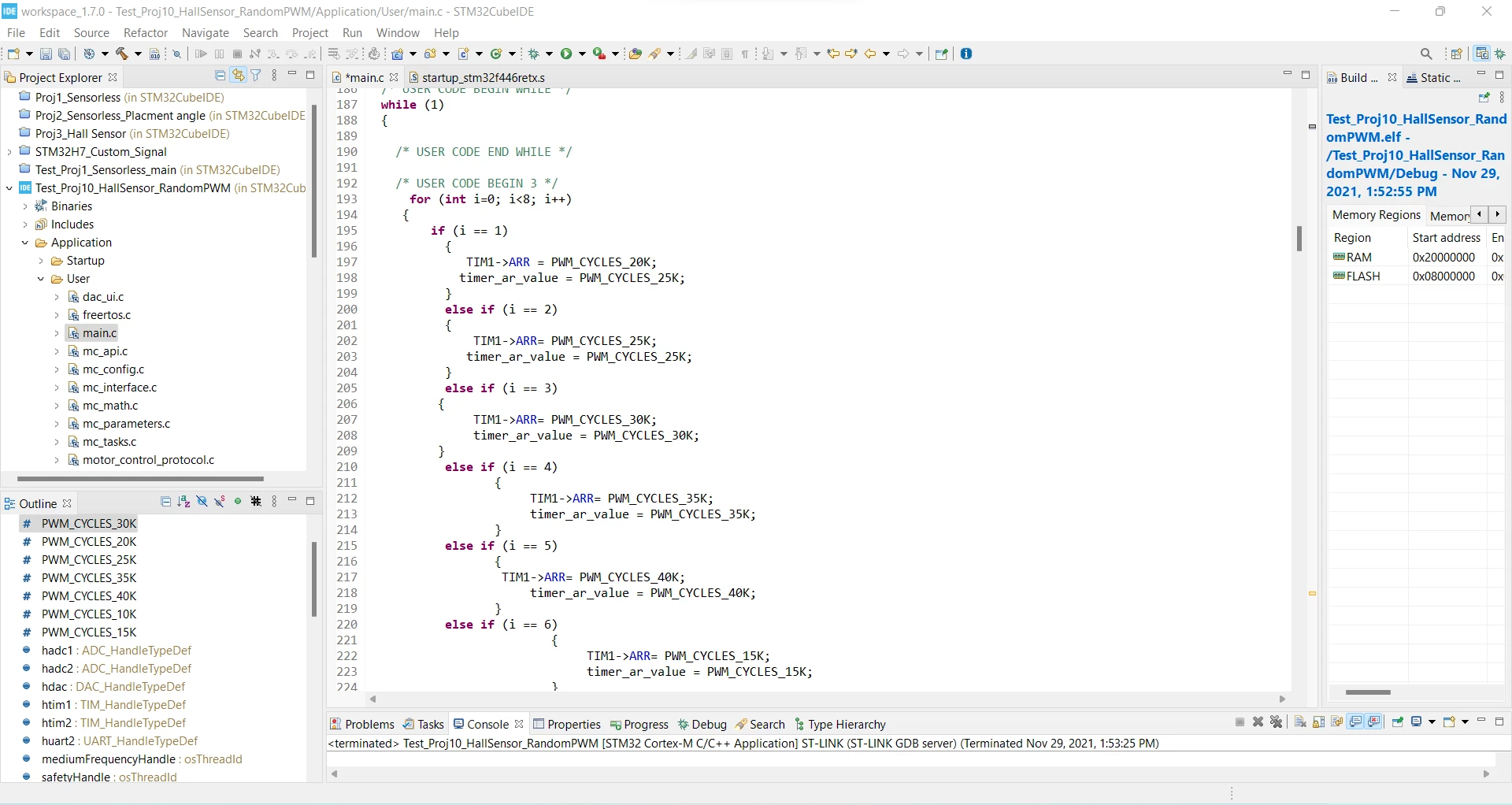
Task: Select freertos.c in the project tree
Action: pyautogui.click(x=107, y=315)
